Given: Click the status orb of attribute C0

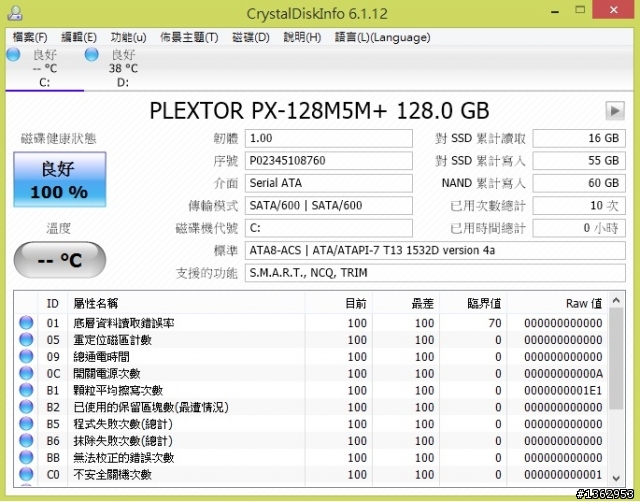Looking at the screenshot, I should point(26,474).
